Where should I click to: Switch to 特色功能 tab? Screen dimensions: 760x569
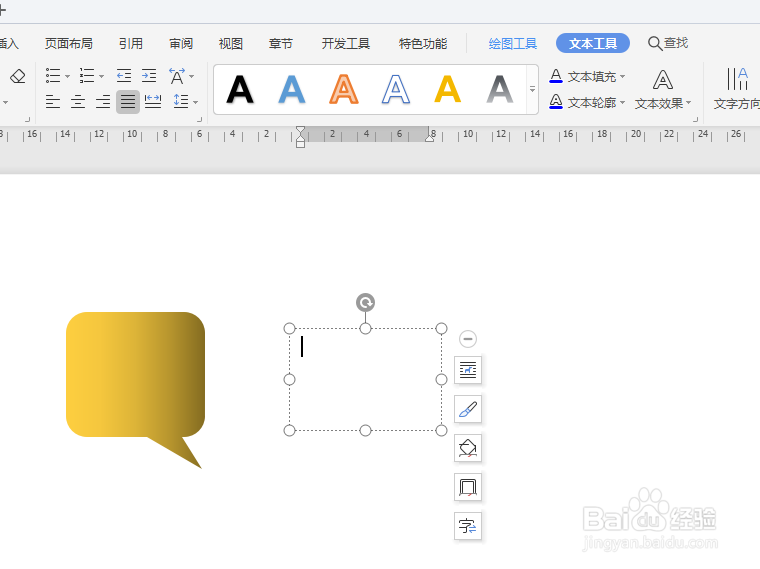pyautogui.click(x=423, y=44)
